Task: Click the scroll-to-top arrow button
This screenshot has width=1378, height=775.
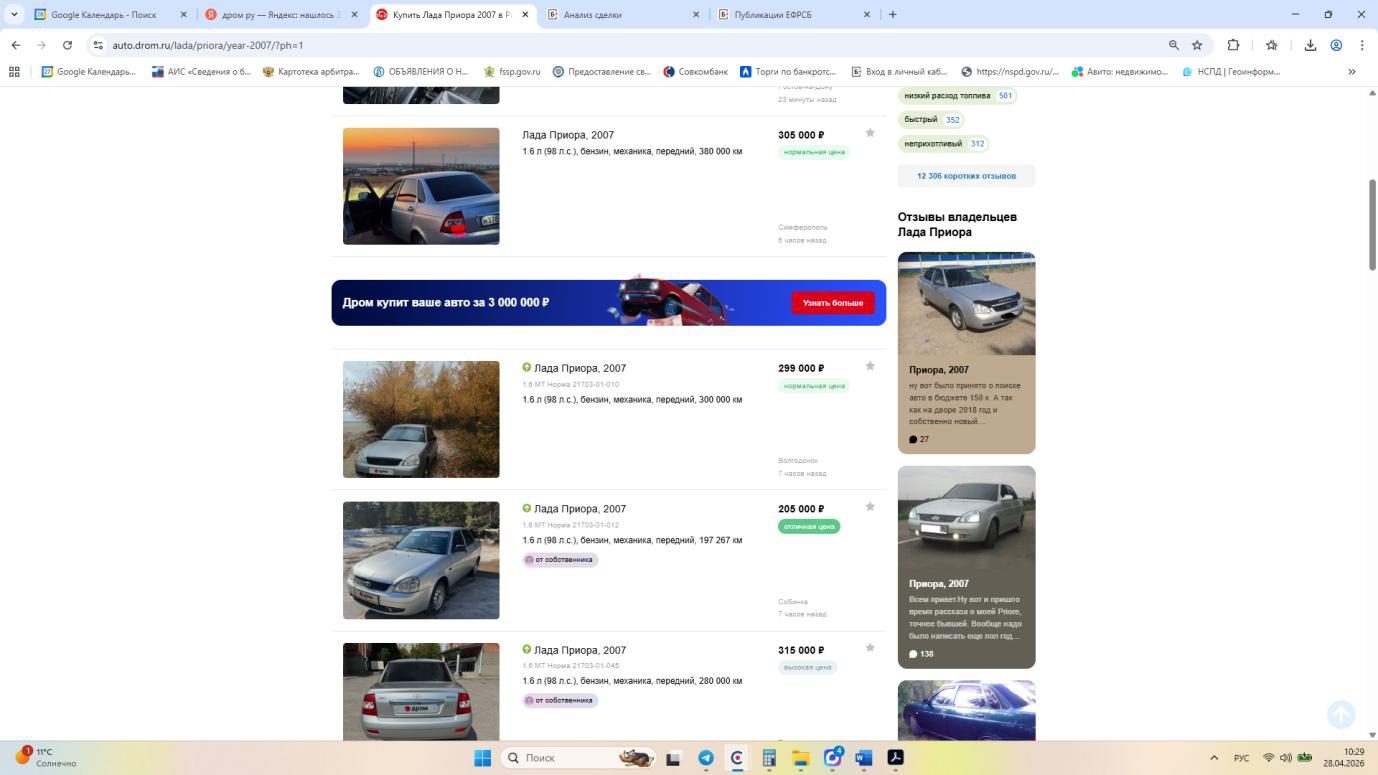Action: coord(1341,714)
